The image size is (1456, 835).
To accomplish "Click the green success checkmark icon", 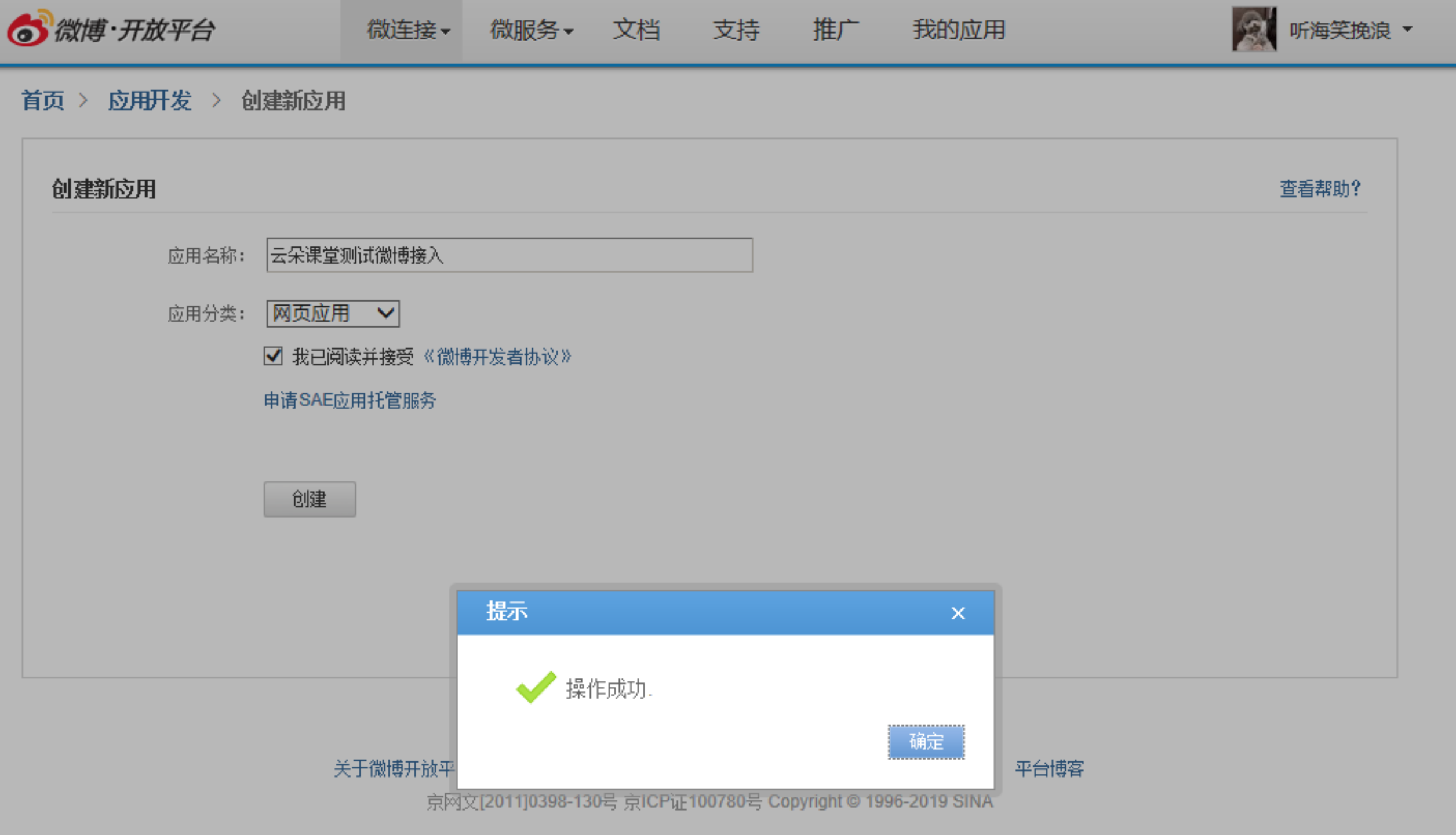I will click(x=536, y=687).
